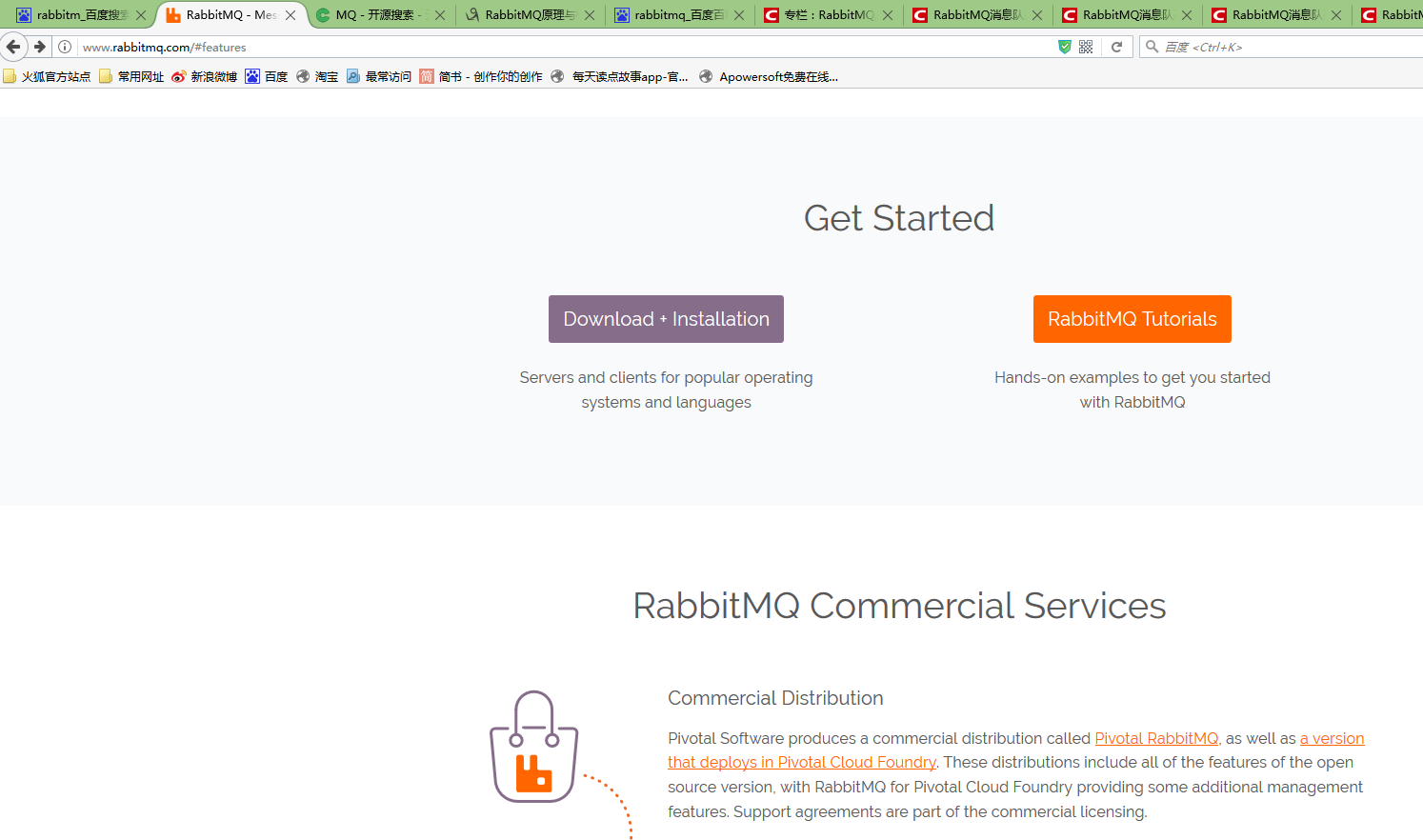This screenshot has width=1423, height=840.
Task: Close the rabbitm_百度搜索 tab
Action: pyautogui.click(x=141, y=15)
